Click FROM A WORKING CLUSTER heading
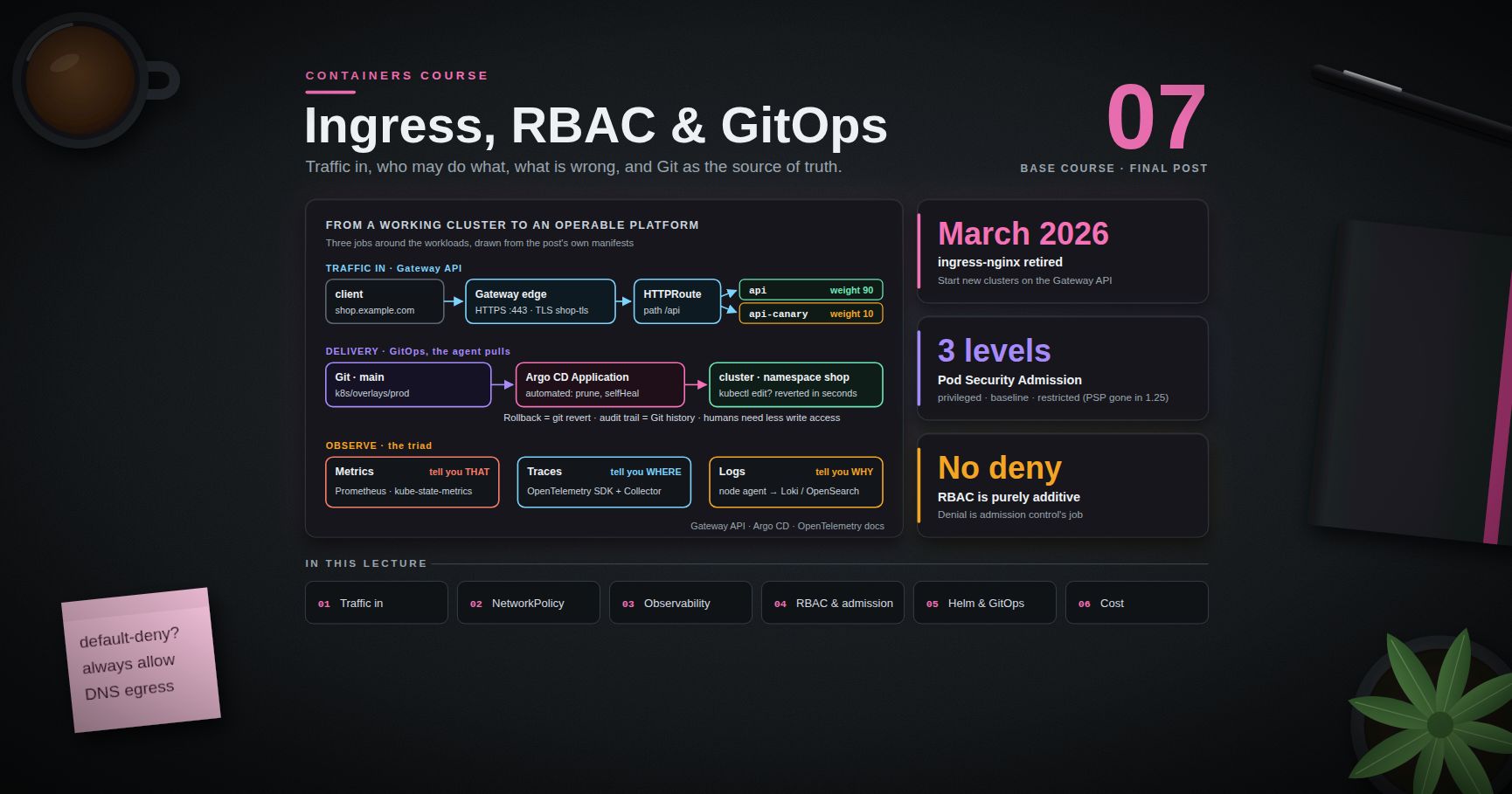1512x794 pixels. [512, 225]
